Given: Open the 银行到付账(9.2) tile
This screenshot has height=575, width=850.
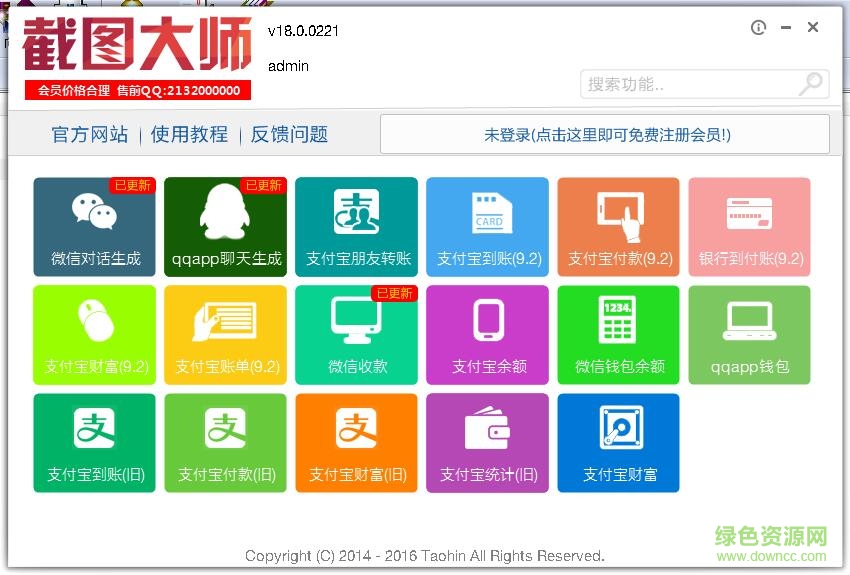Looking at the screenshot, I should [x=750, y=227].
